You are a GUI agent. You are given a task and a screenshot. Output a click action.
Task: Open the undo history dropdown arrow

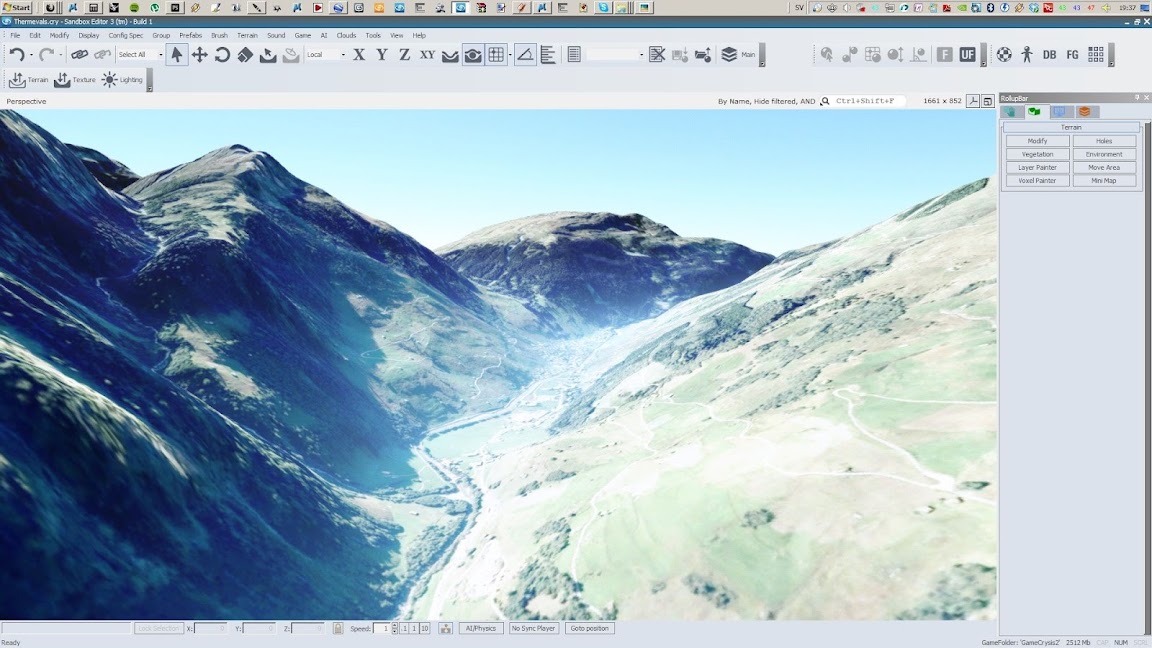31,55
